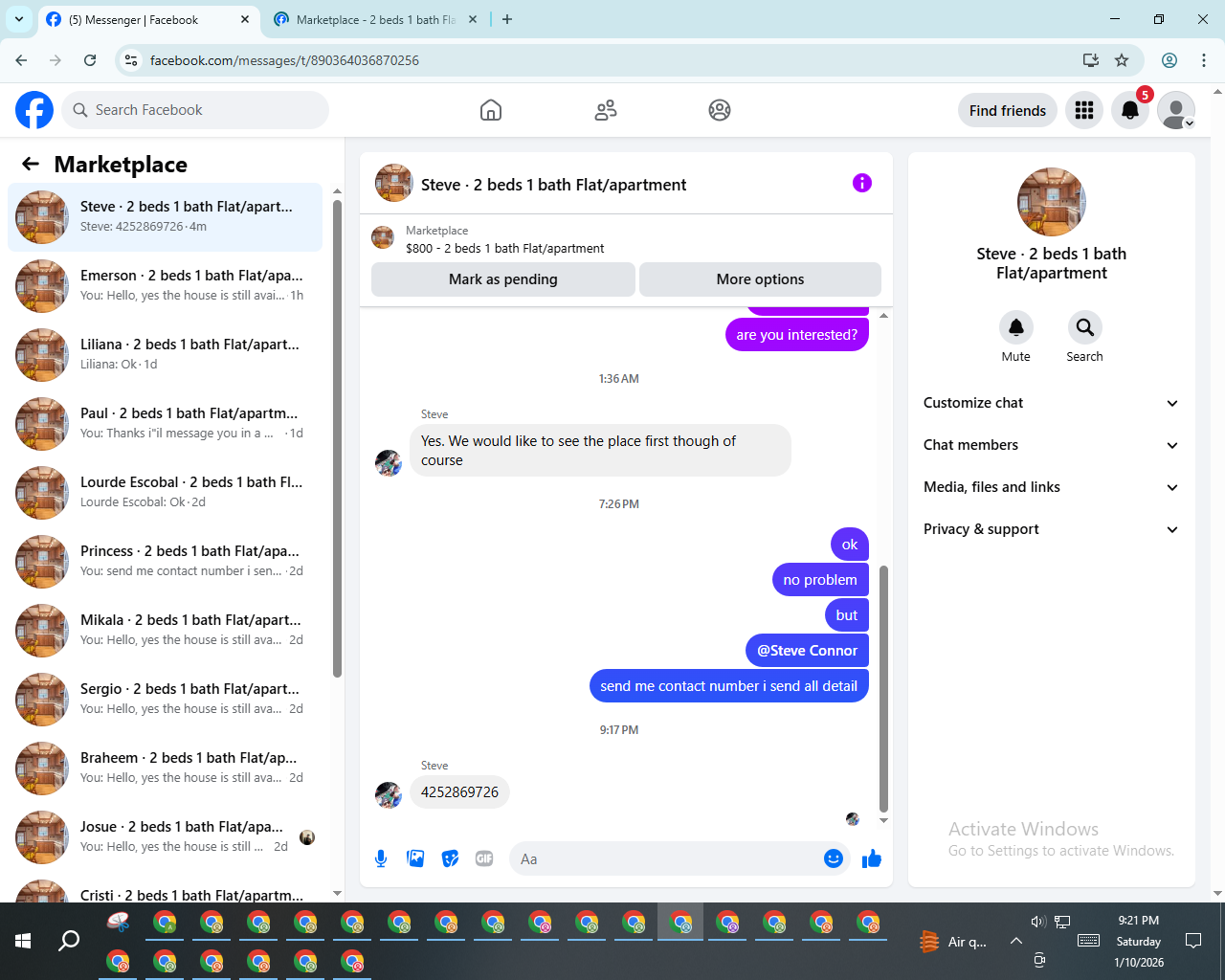Click the Search Facebook field
The height and width of the screenshot is (980, 1225).
[x=195, y=110]
